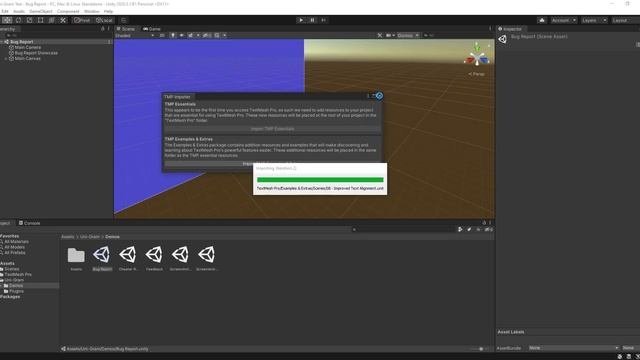Viewport: 640px width, 360px height.
Task: Select All Materials favorite
Action: (x=16, y=242)
